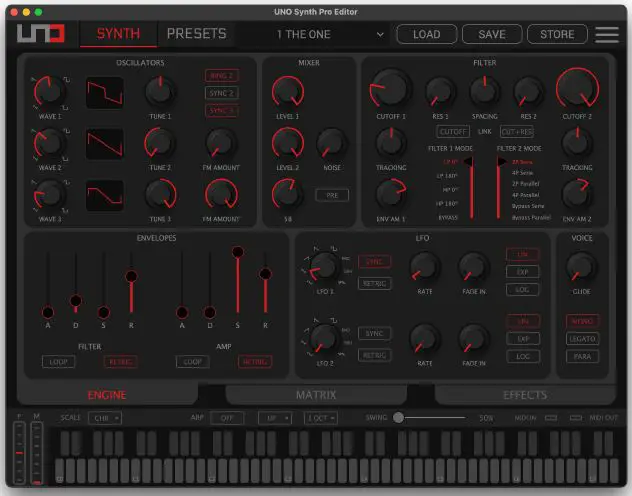
Task: Click the Wave 3 waveform display
Action: pos(105,195)
